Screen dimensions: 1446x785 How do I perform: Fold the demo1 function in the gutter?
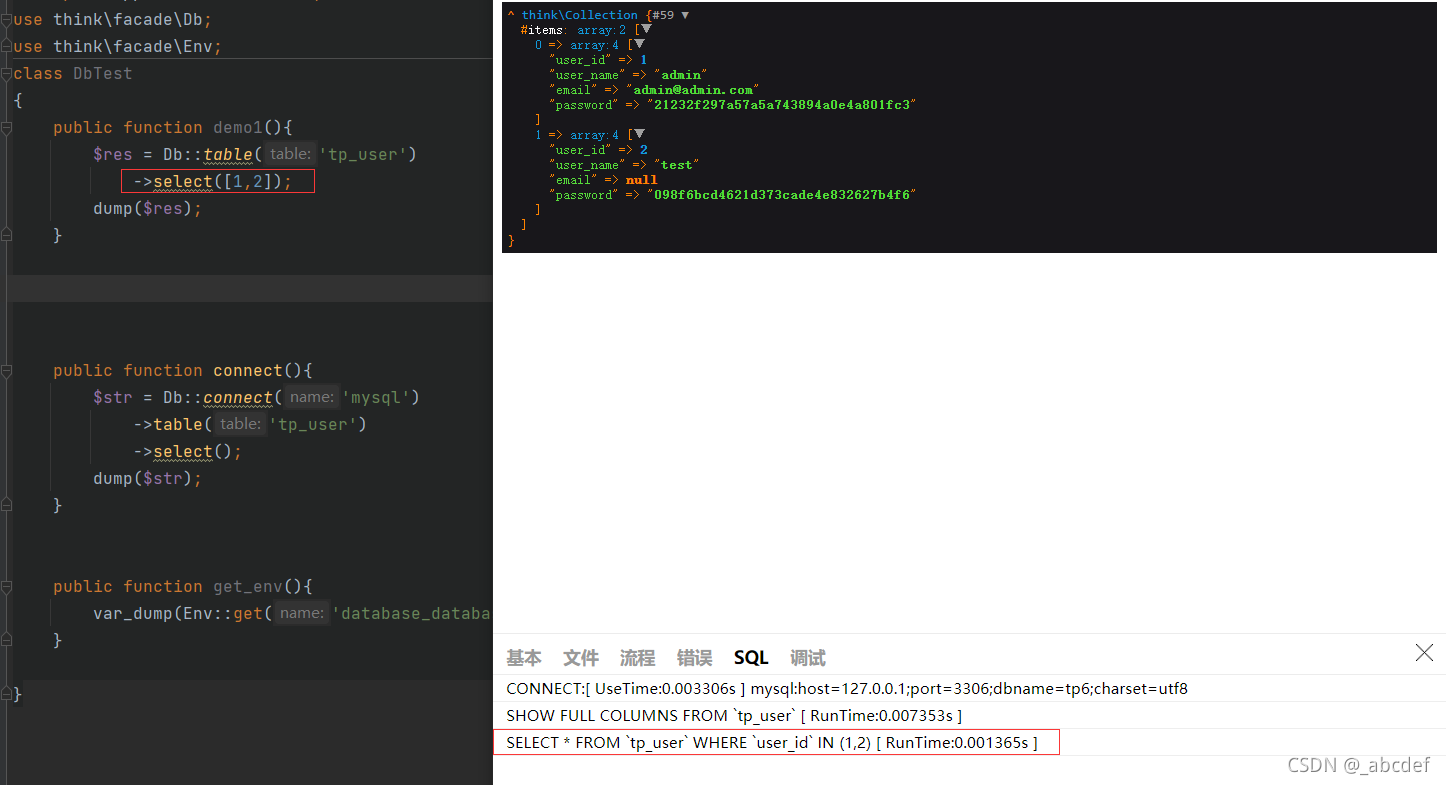7,128
